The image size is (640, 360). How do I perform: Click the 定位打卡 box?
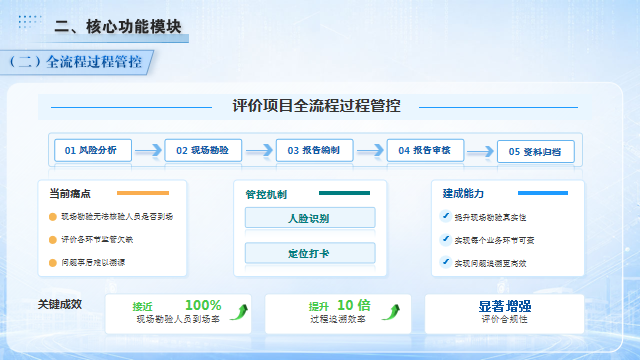(310, 253)
